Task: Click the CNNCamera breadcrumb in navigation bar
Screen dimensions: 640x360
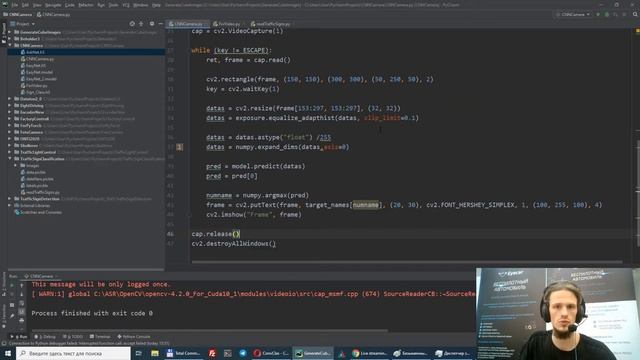Action: tap(18, 14)
